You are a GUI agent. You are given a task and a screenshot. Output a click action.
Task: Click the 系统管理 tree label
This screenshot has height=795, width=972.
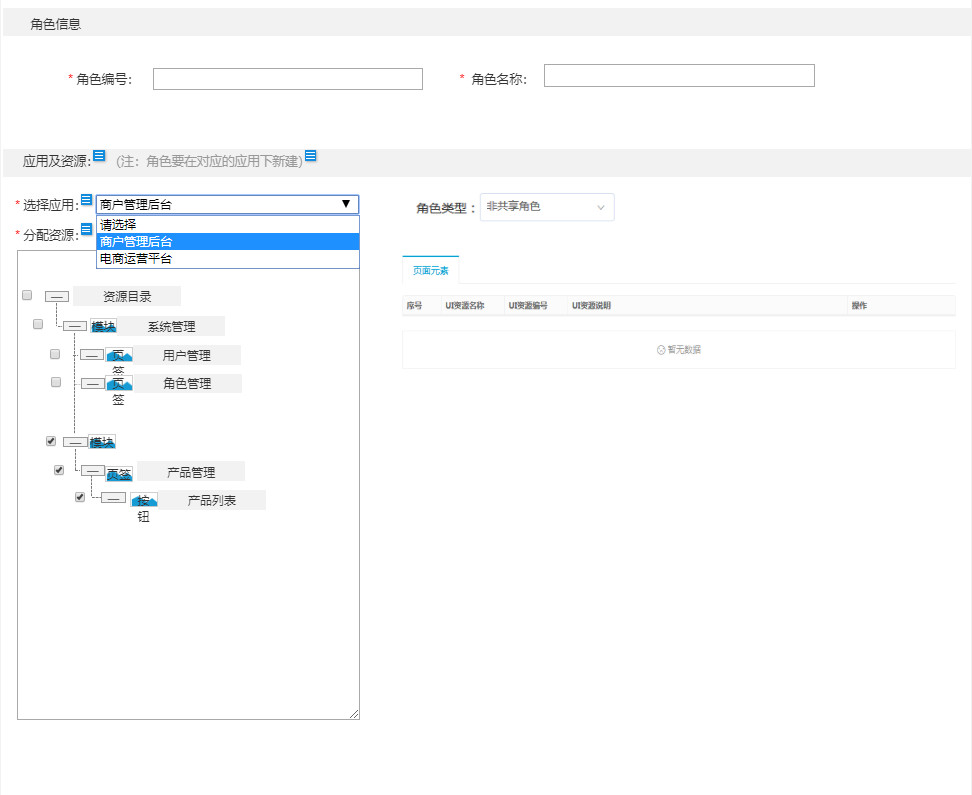pos(171,326)
